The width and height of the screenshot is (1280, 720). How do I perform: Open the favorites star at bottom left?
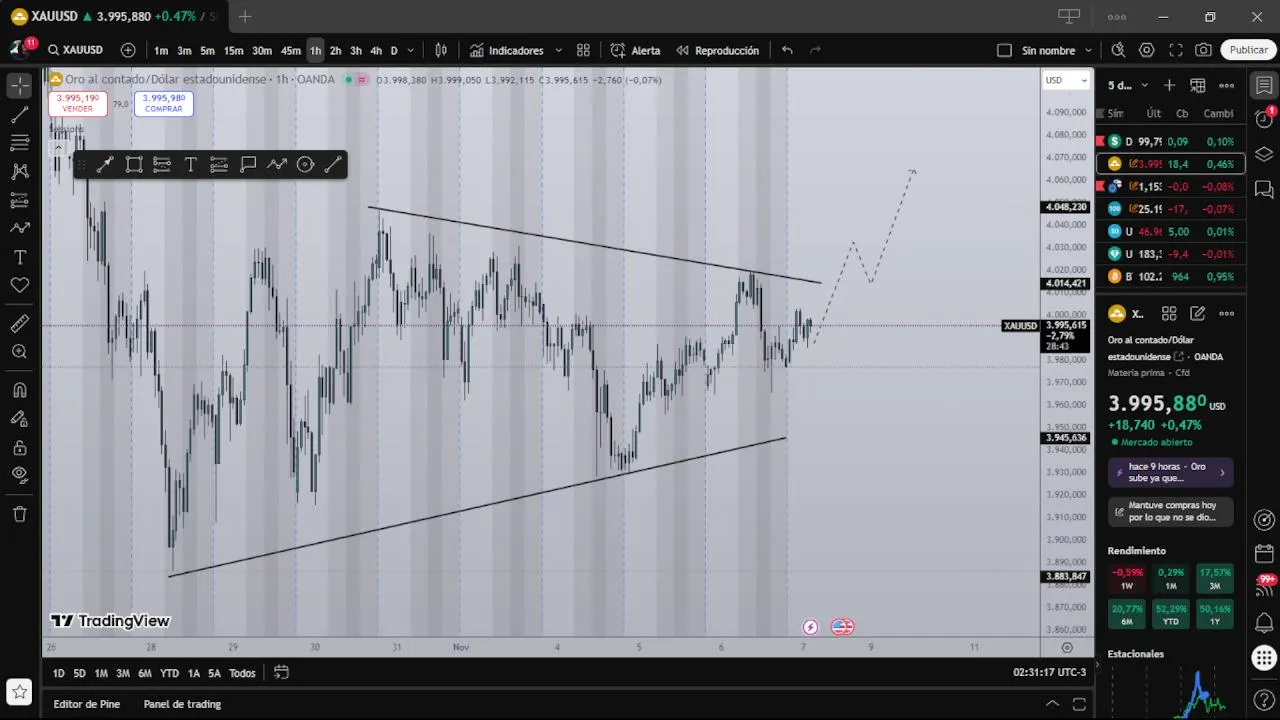(x=19, y=692)
